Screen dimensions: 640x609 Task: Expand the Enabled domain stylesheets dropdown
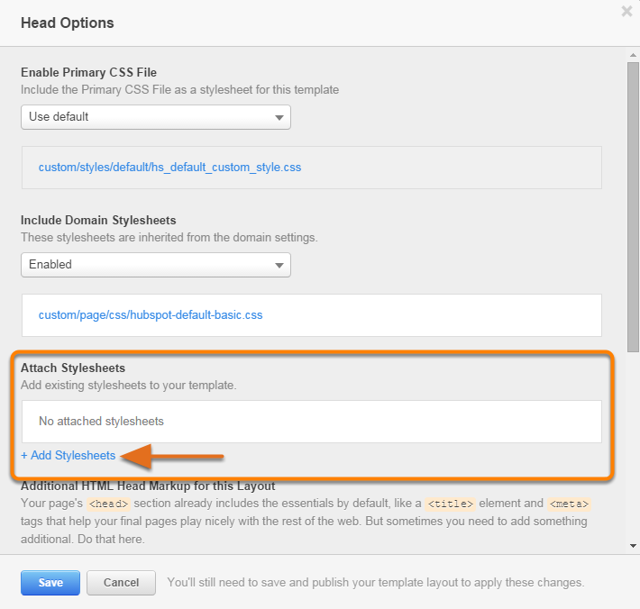coord(156,265)
